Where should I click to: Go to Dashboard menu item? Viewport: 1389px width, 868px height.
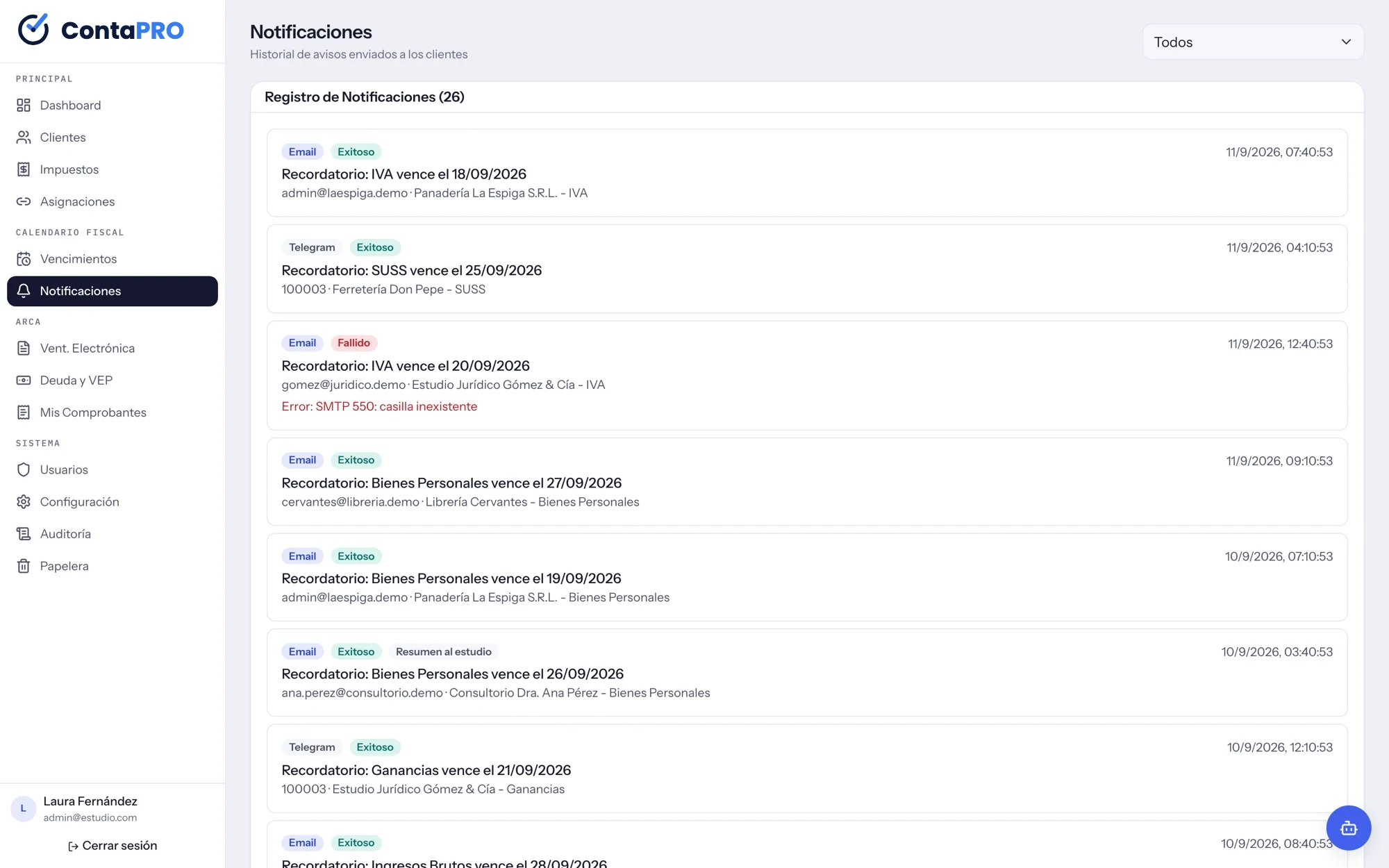(x=113, y=106)
